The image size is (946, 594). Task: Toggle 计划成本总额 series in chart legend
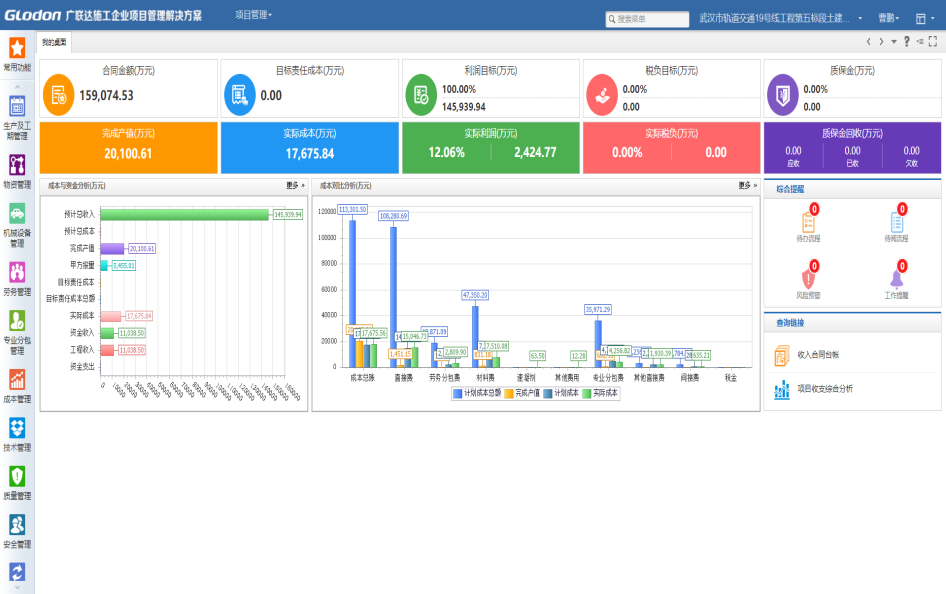coord(477,393)
